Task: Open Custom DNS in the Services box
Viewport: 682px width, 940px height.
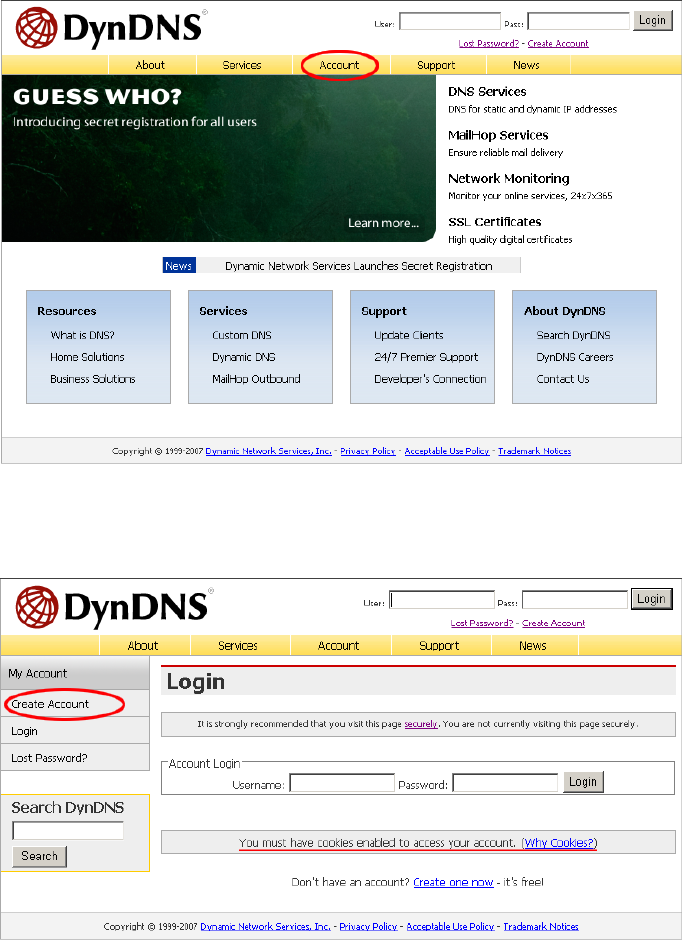Action: 242,335
